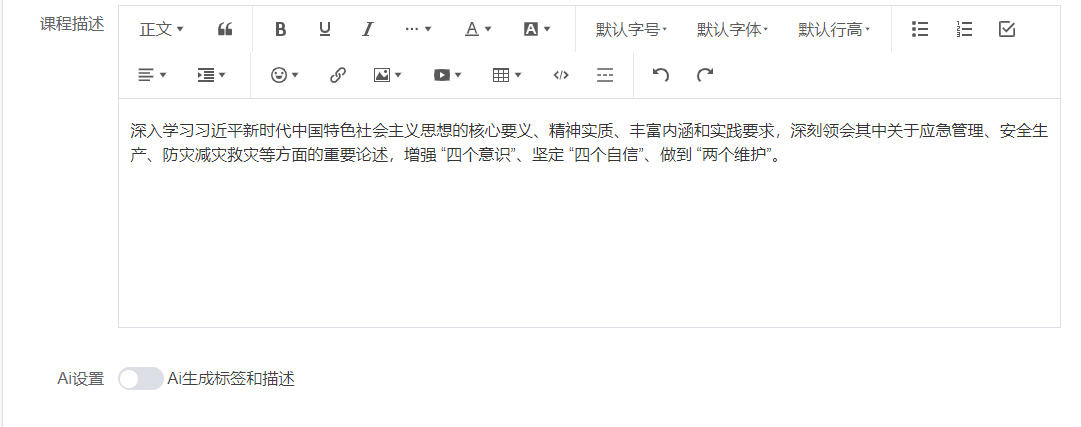Screen dimensions: 1081x427
Task: Toggle italic formatting
Action: click(x=368, y=30)
